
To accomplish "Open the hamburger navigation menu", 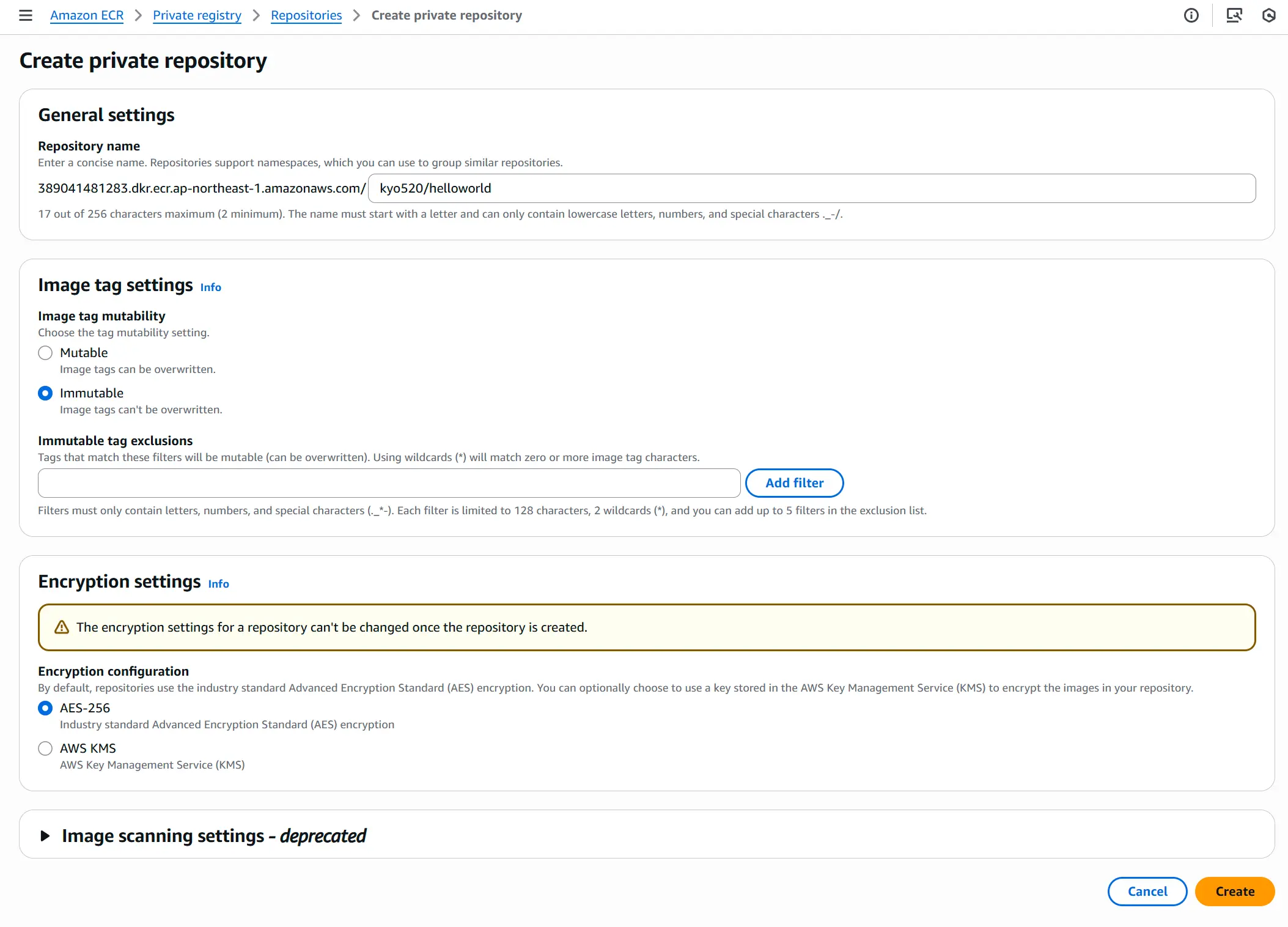I will pos(26,15).
